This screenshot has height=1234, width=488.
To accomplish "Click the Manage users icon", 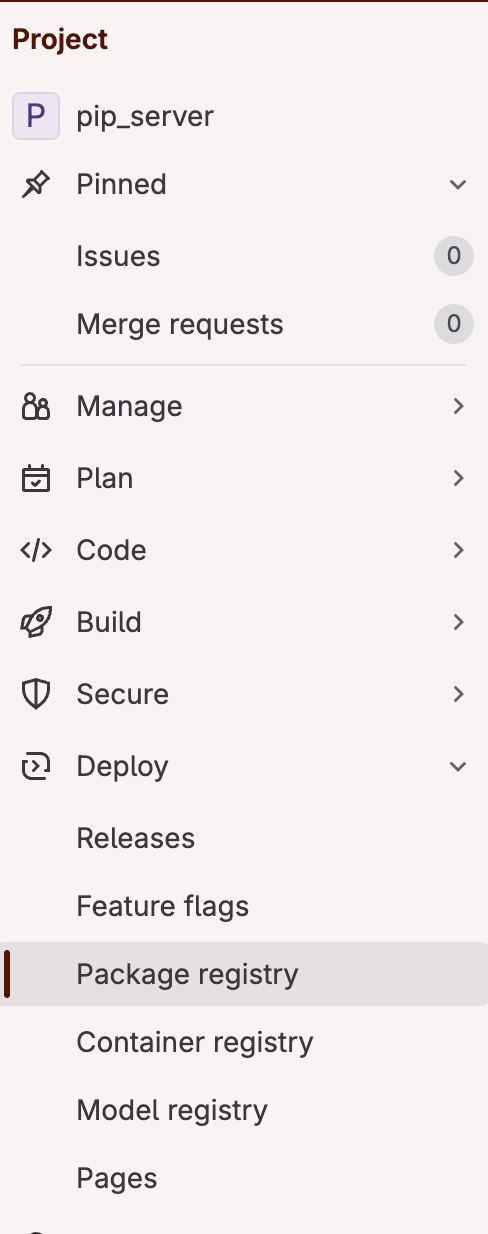I will 36,406.
